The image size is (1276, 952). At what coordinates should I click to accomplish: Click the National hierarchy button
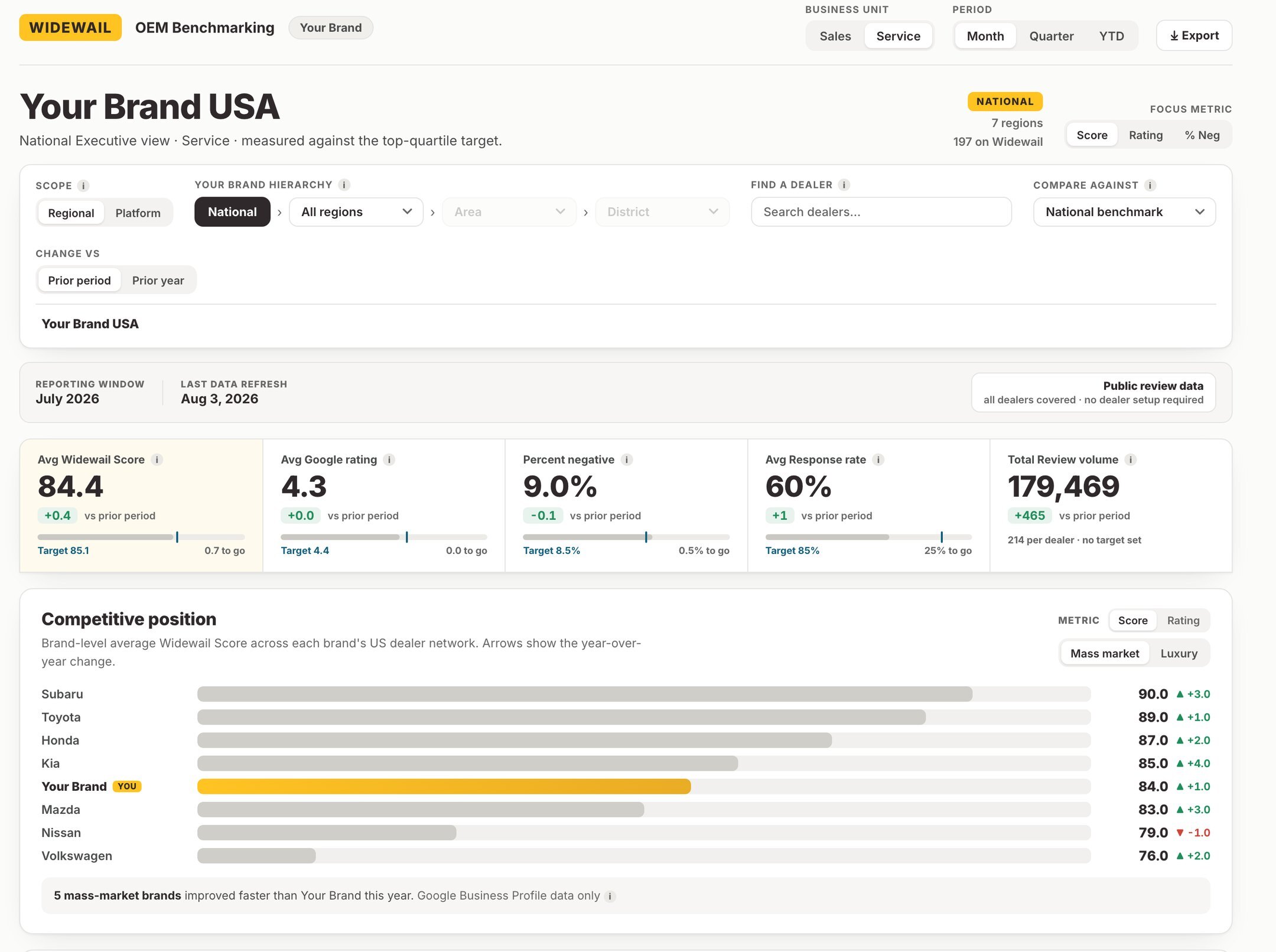232,212
